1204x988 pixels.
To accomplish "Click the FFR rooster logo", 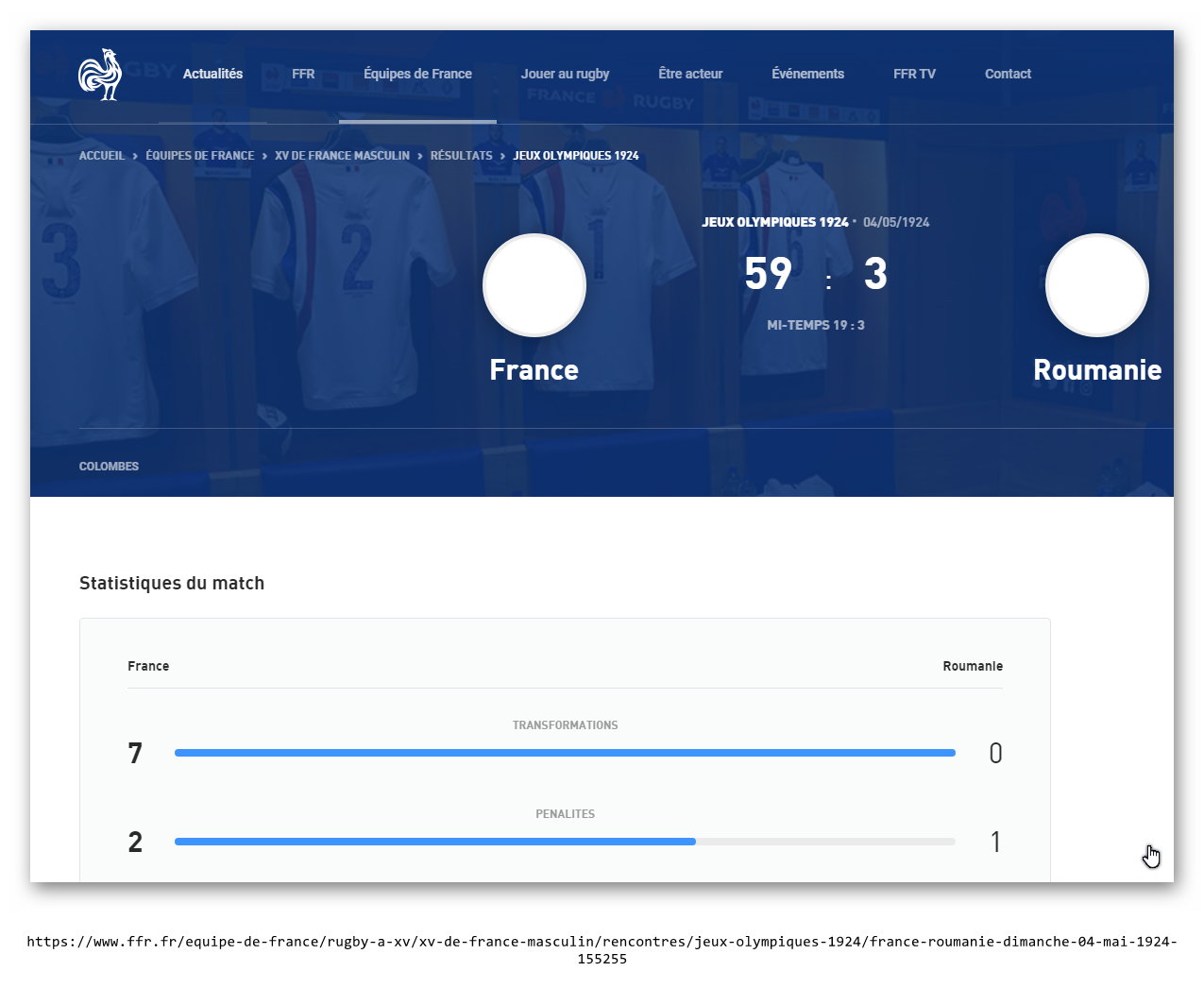I will (x=100, y=75).
